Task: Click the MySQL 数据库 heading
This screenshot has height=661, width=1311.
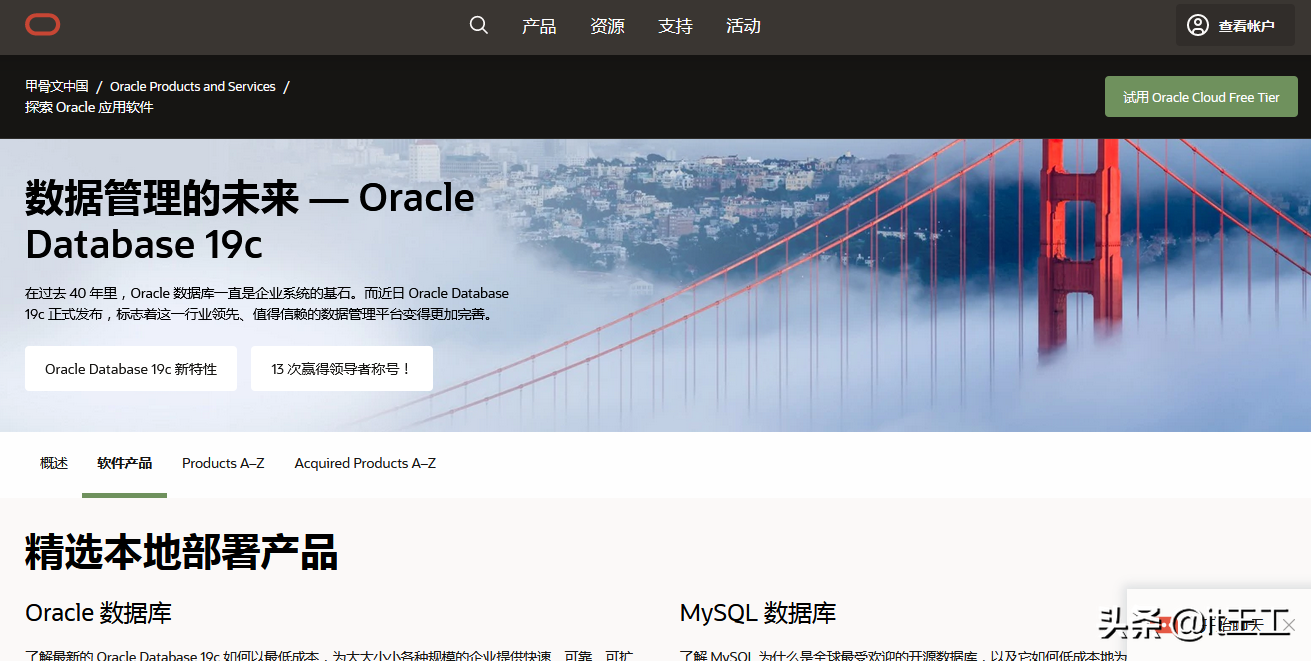Action: pyautogui.click(x=758, y=612)
